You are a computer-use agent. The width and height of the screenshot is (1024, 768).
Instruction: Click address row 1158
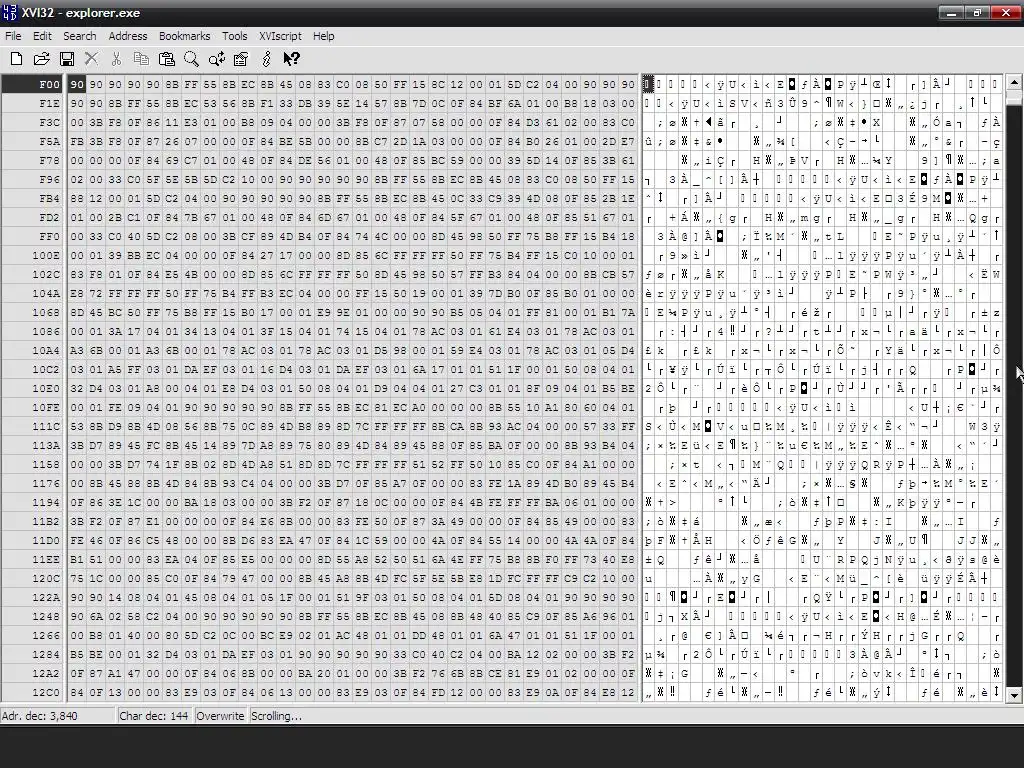(33, 464)
